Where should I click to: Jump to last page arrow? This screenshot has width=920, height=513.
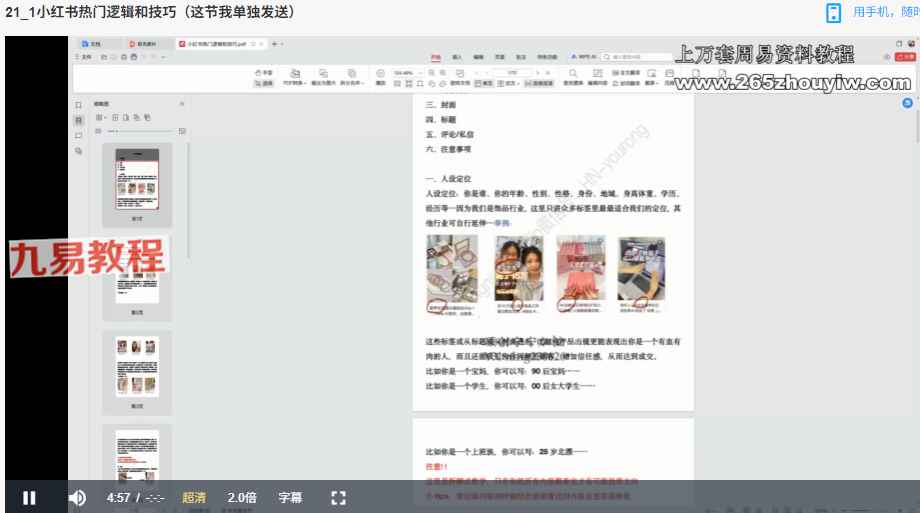pyautogui.click(x=548, y=73)
